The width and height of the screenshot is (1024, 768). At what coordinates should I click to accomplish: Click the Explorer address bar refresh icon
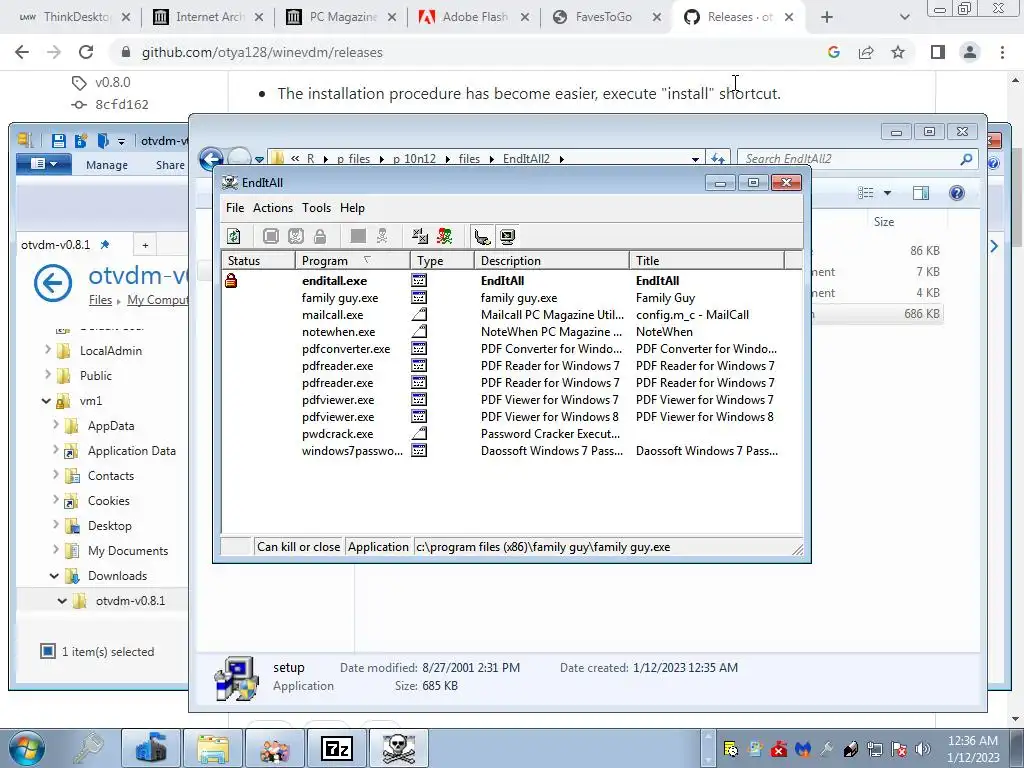pyautogui.click(x=718, y=159)
